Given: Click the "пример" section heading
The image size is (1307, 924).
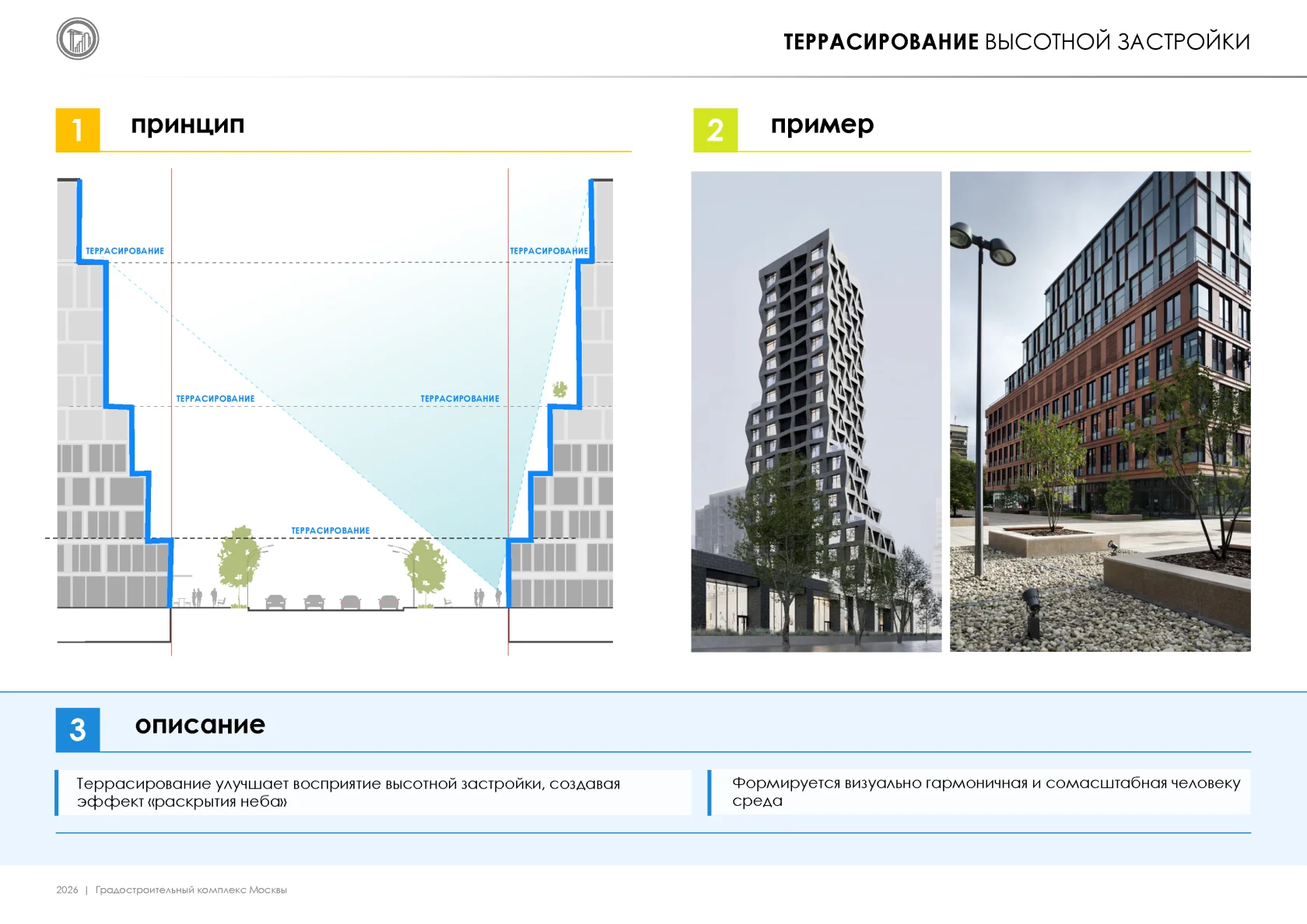Looking at the screenshot, I should pyautogui.click(x=822, y=124).
